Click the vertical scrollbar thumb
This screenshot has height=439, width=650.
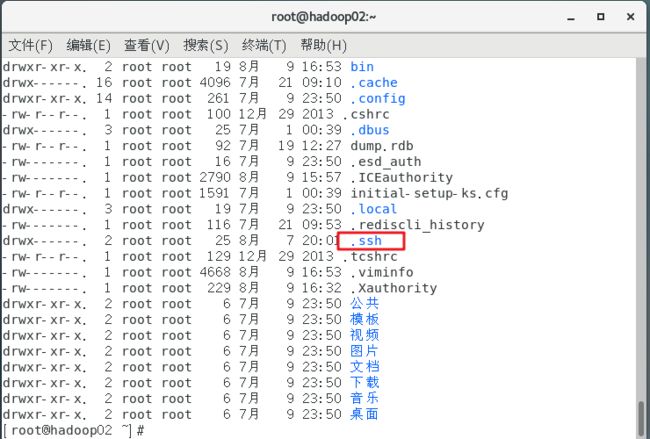coord(641,419)
